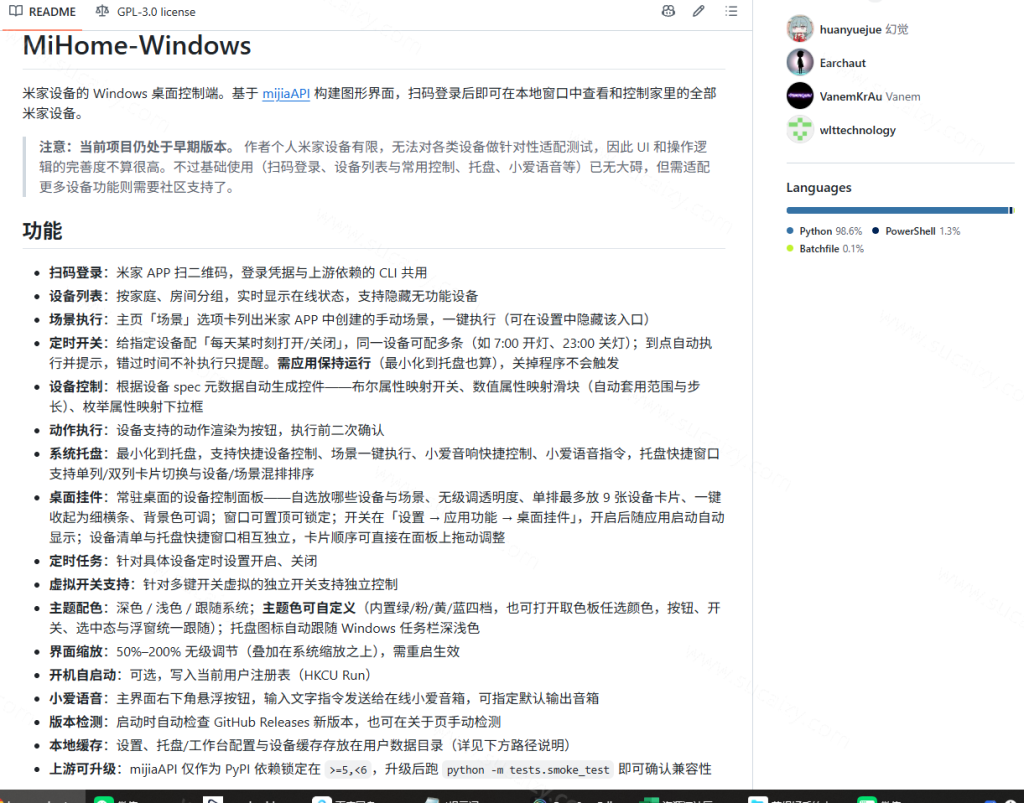
Task: Click the blue Python segment of language bar
Action: (897, 210)
